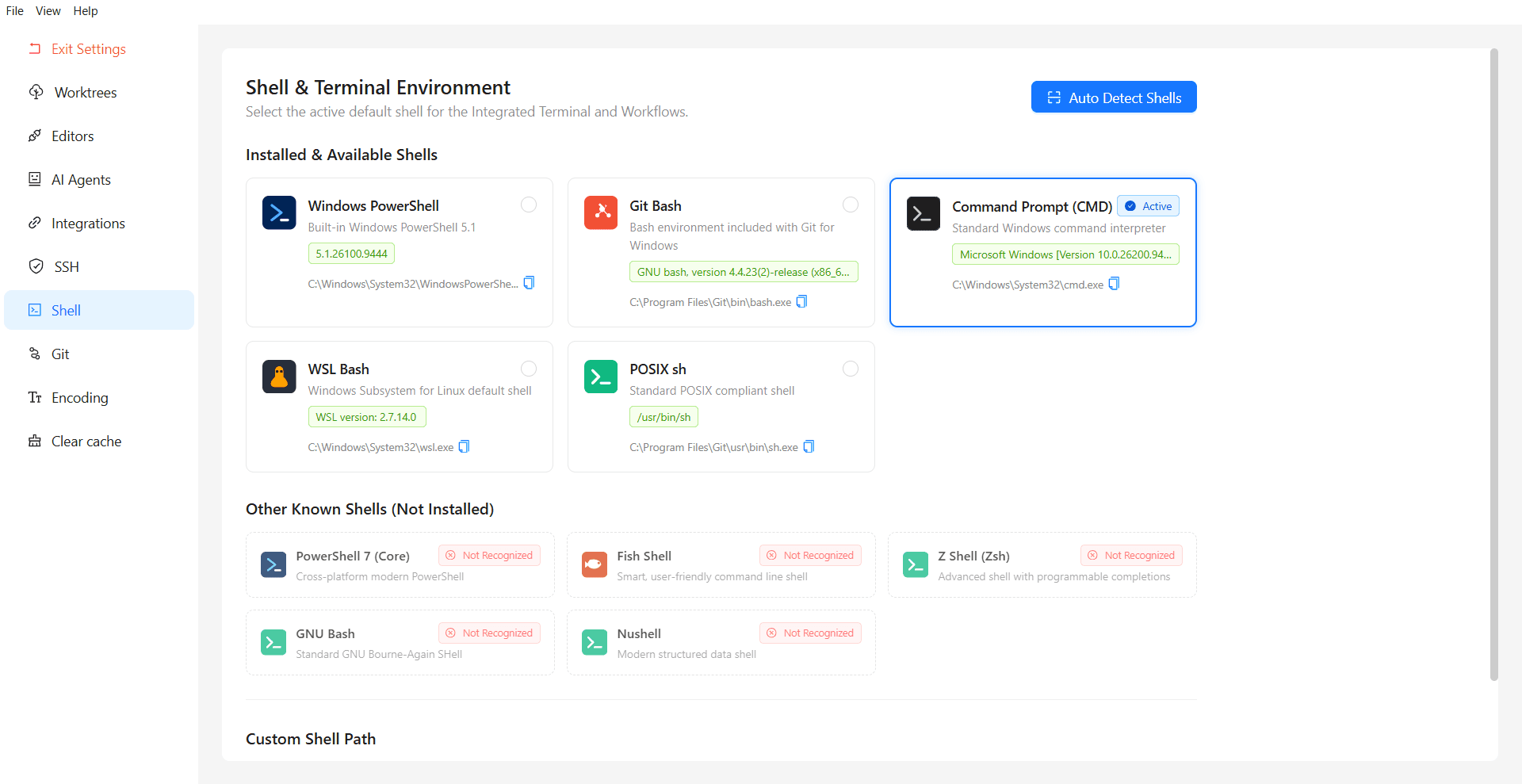Open the View menu
This screenshot has width=1522, height=784.
[48, 11]
